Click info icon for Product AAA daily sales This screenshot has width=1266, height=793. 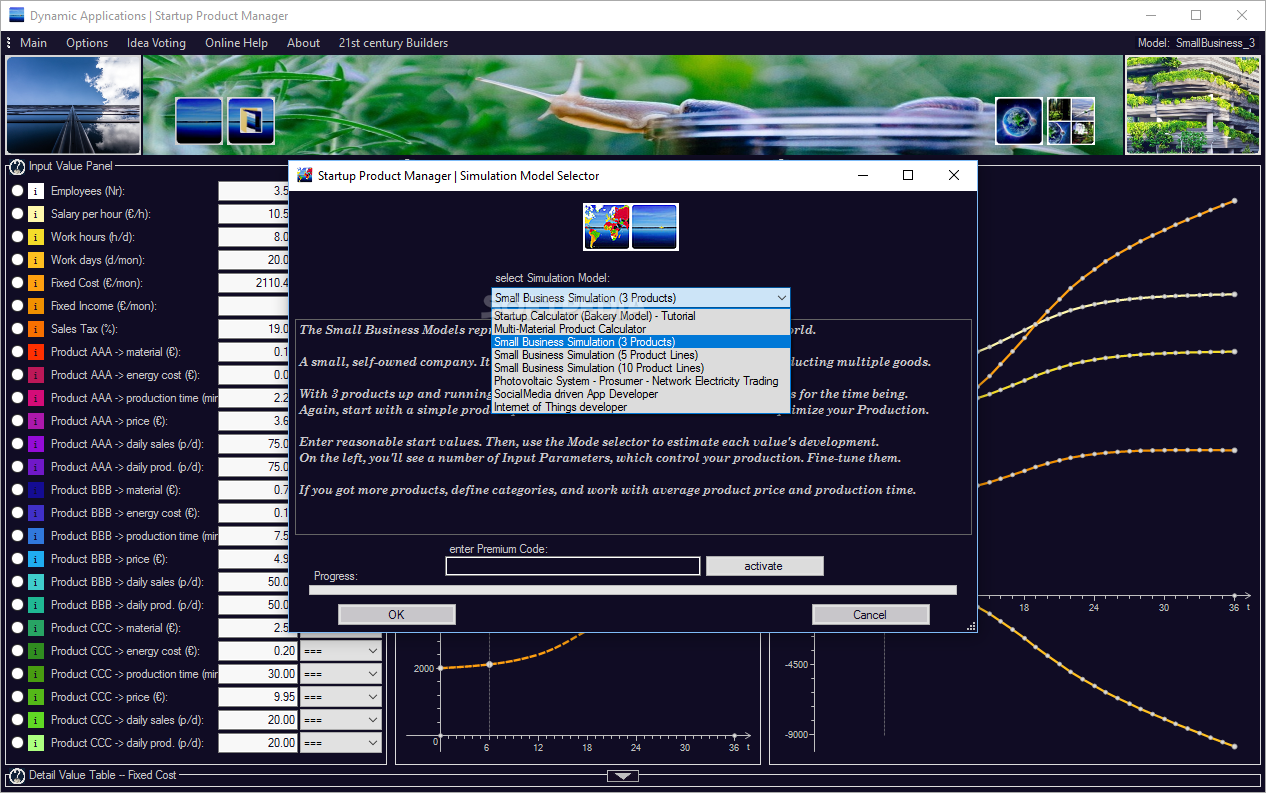(x=36, y=444)
